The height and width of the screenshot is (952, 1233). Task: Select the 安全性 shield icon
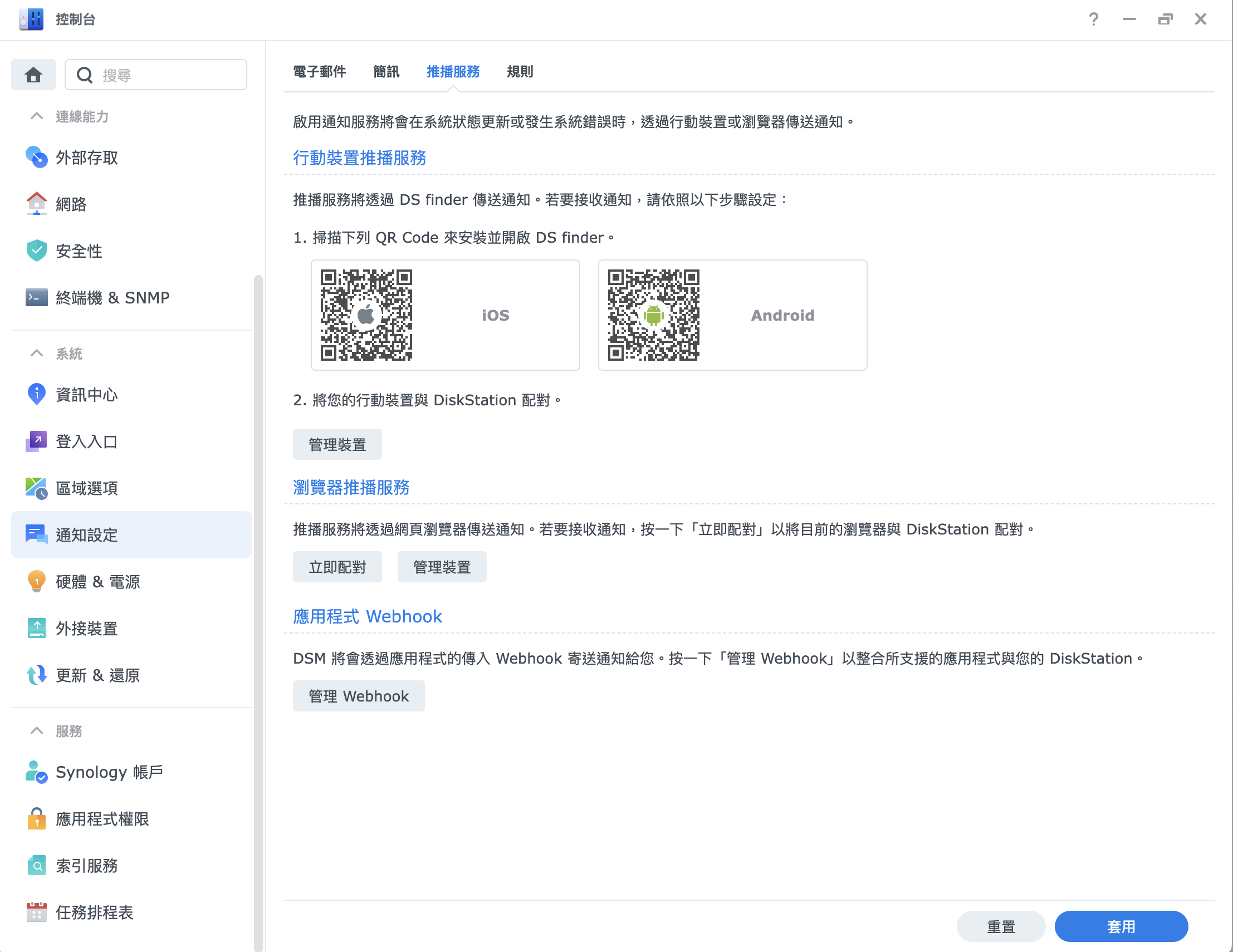coord(37,251)
